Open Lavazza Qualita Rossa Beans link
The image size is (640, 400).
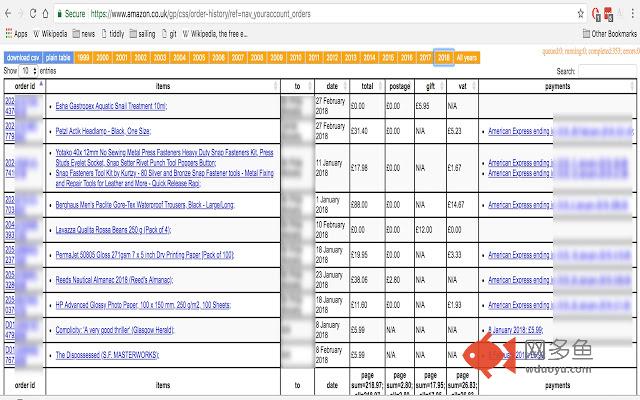pyautogui.click(x=113, y=230)
